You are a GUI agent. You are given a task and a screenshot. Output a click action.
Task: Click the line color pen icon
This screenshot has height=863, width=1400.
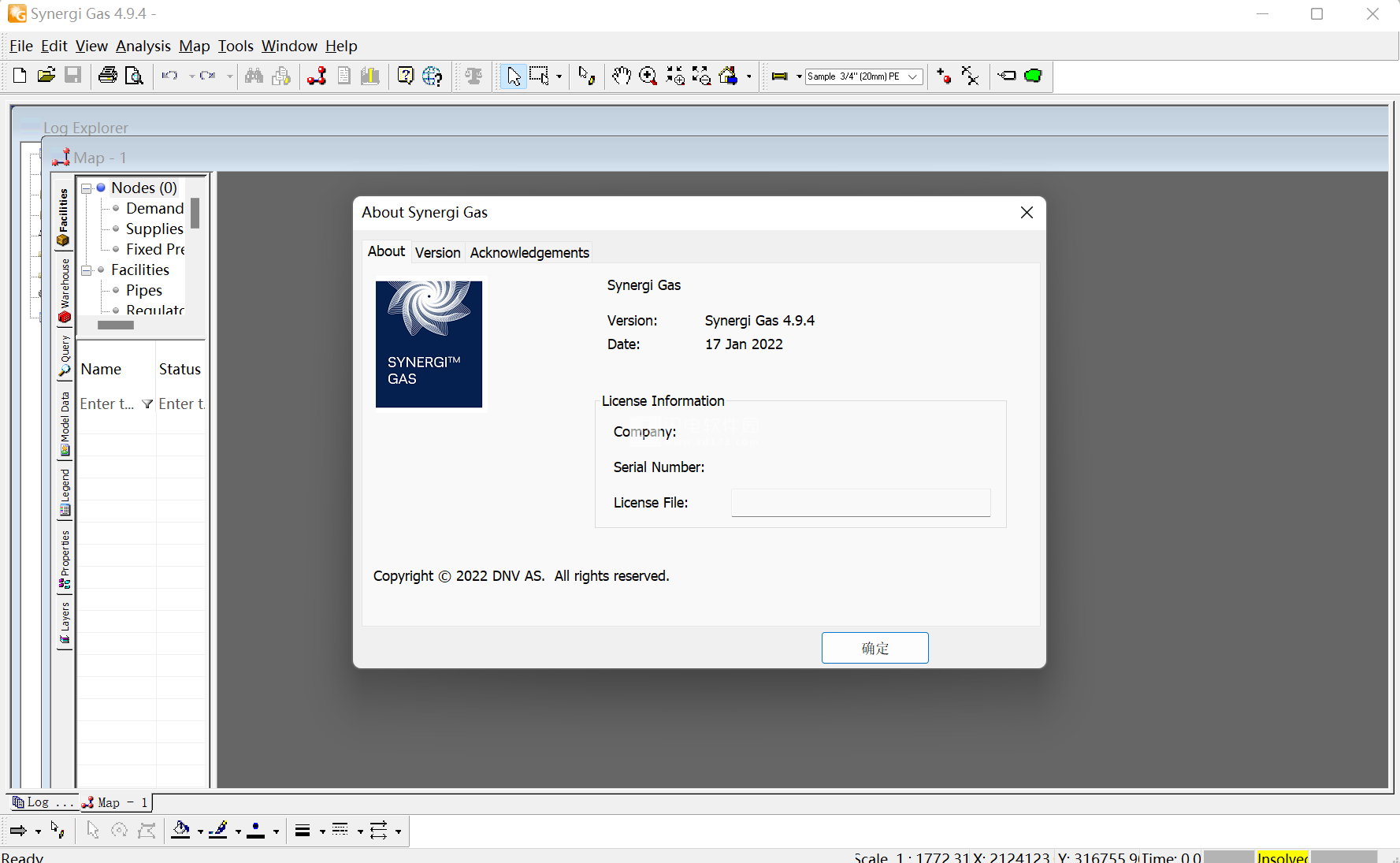[x=219, y=830]
